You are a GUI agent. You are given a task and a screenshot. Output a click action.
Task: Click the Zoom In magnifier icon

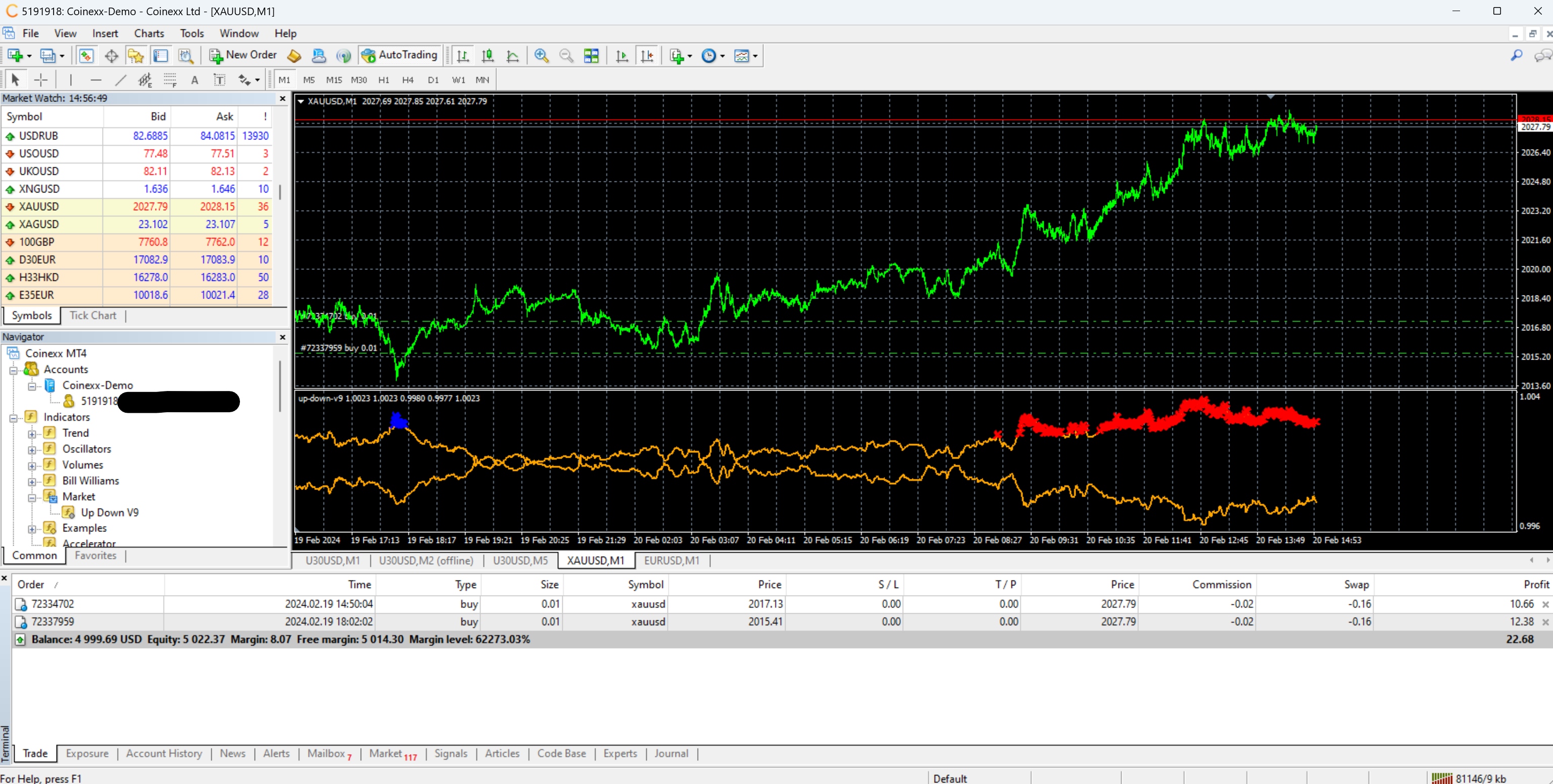(x=541, y=56)
